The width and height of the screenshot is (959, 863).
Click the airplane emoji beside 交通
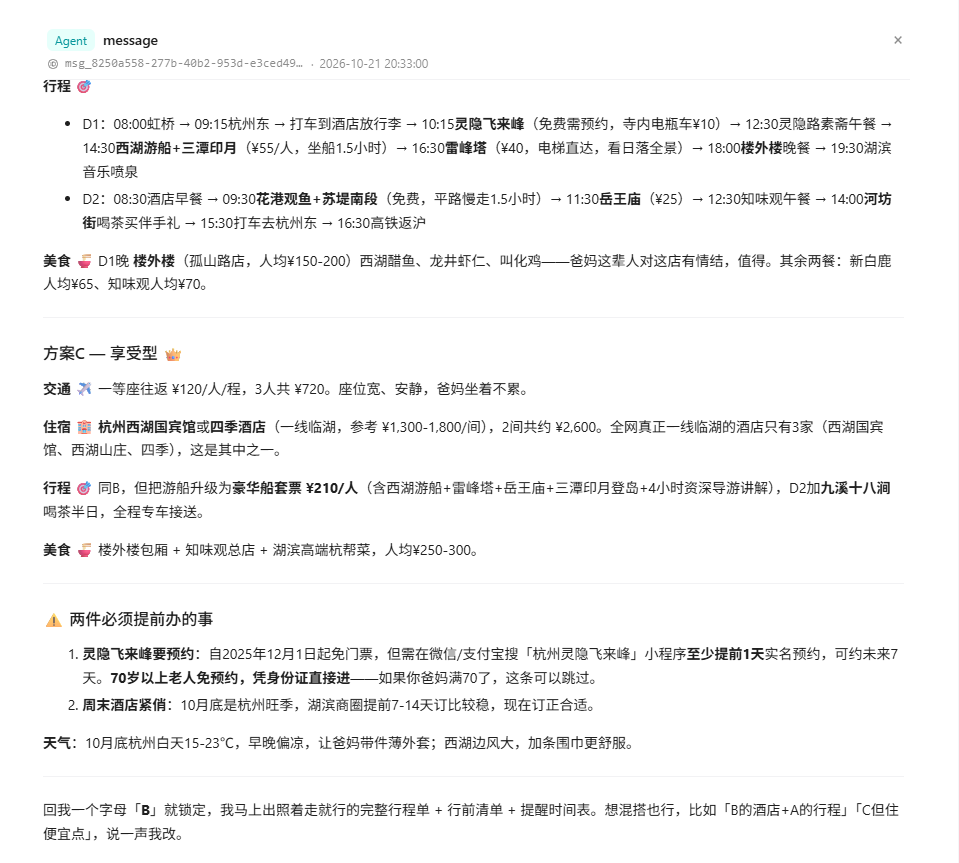[x=84, y=389]
